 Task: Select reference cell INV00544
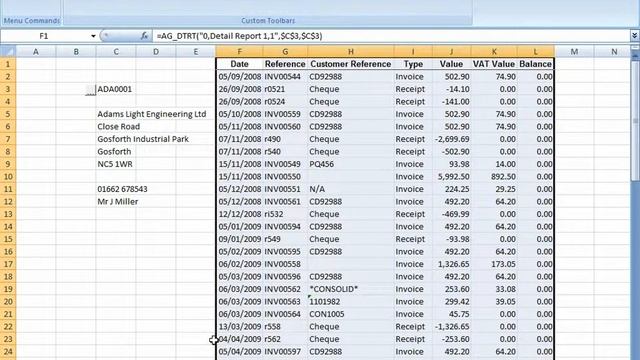(x=285, y=77)
